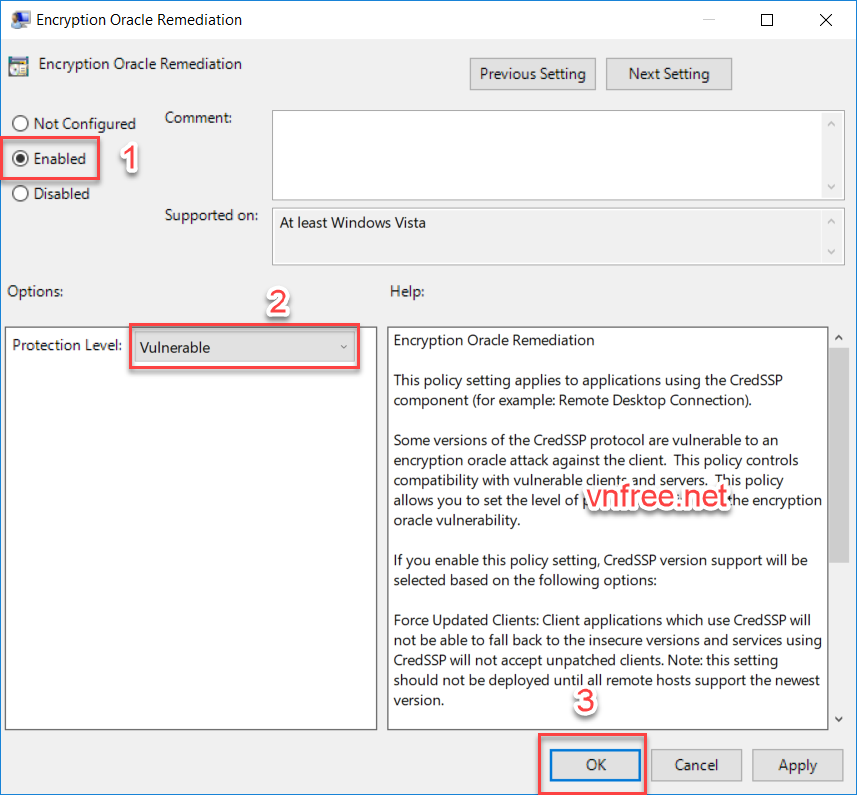This screenshot has height=795, width=857.
Task: Apply the policy changes
Action: pyautogui.click(x=797, y=765)
